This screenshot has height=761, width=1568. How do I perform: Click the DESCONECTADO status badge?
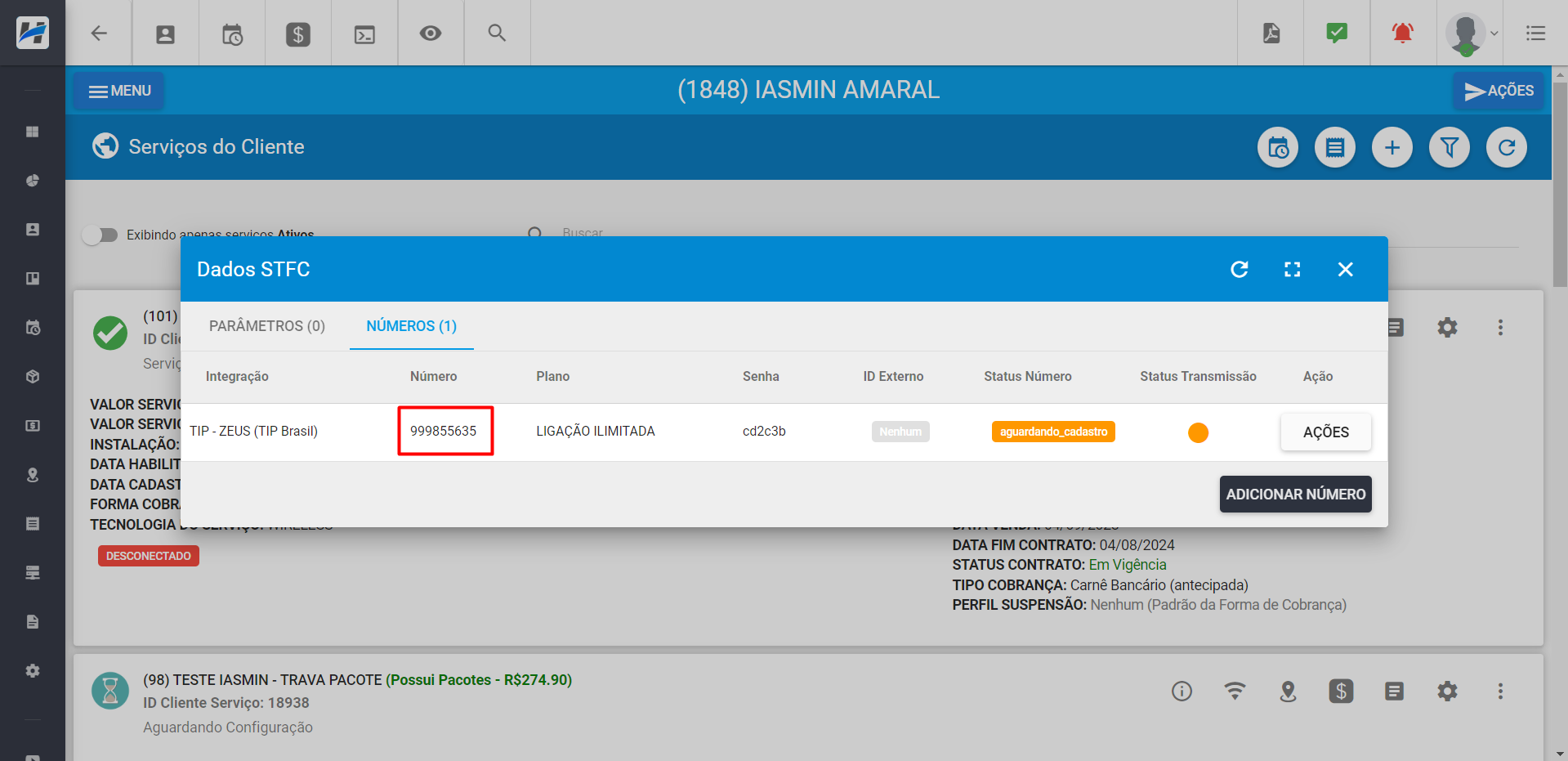pos(149,556)
